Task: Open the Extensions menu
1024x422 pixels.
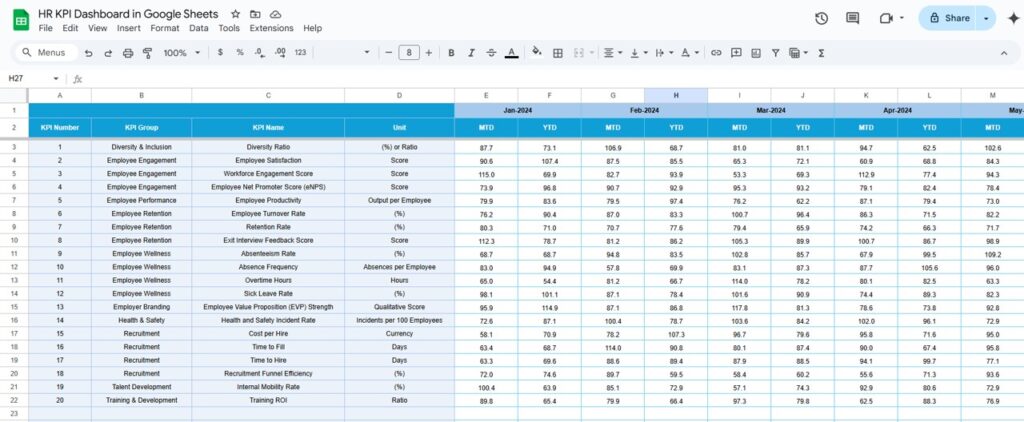Action: click(x=271, y=28)
